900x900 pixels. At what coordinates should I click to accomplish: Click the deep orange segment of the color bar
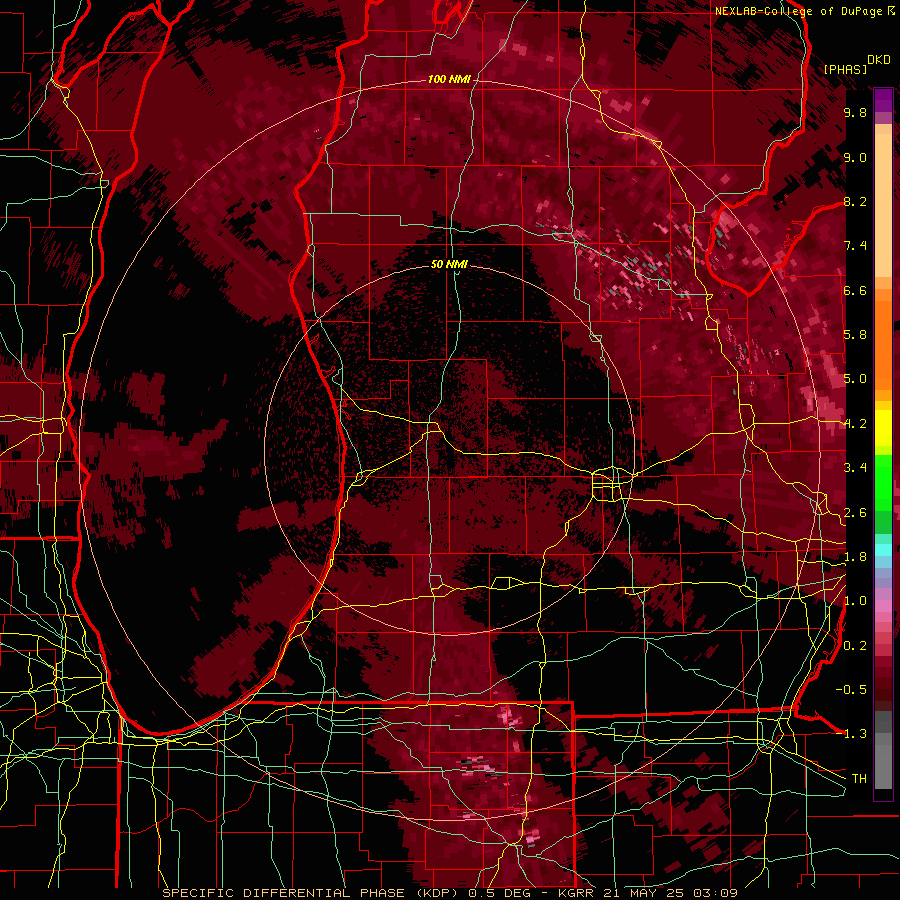tap(883, 345)
